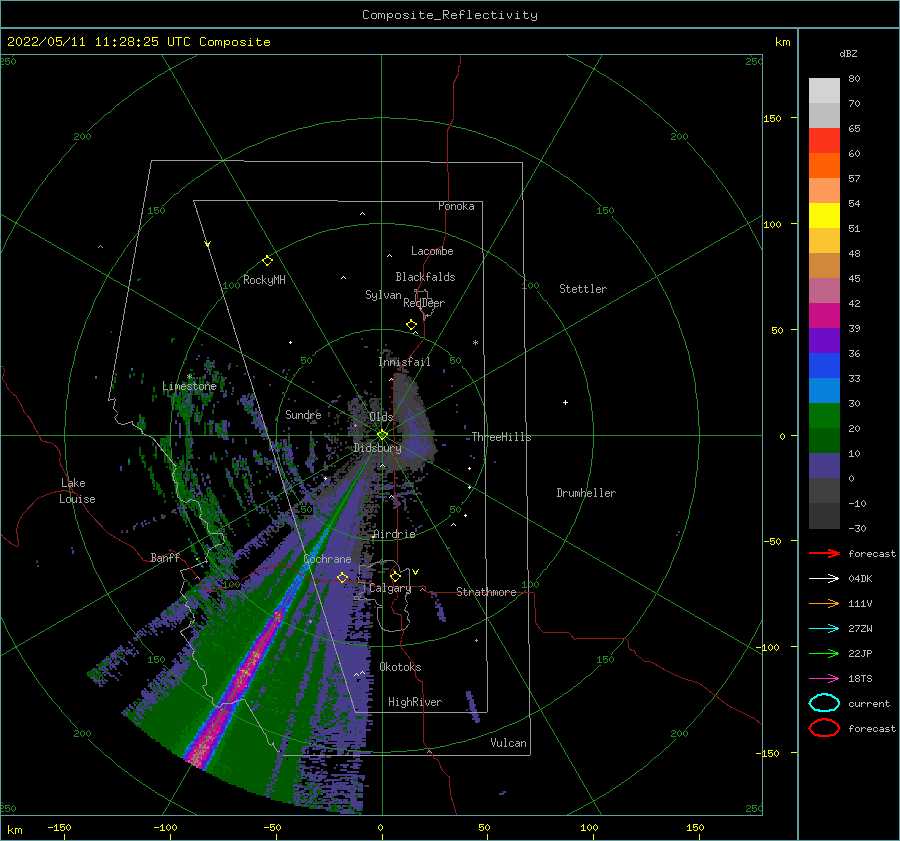
Task: Click the yellow diamond marker near RedDeer
Action: click(411, 325)
